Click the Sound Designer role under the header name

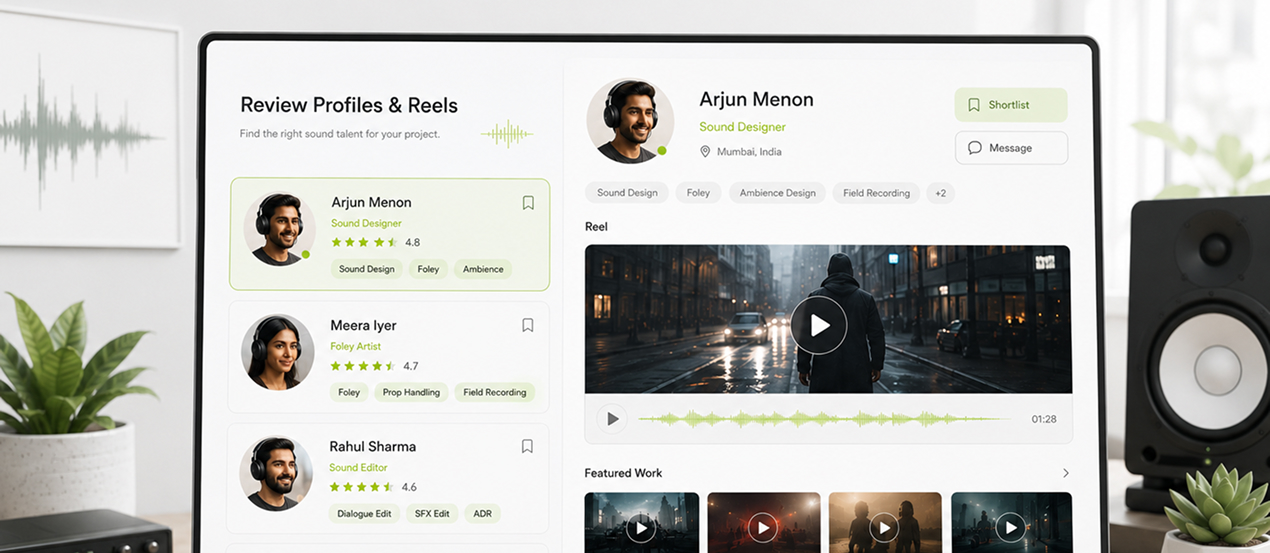[x=742, y=127]
